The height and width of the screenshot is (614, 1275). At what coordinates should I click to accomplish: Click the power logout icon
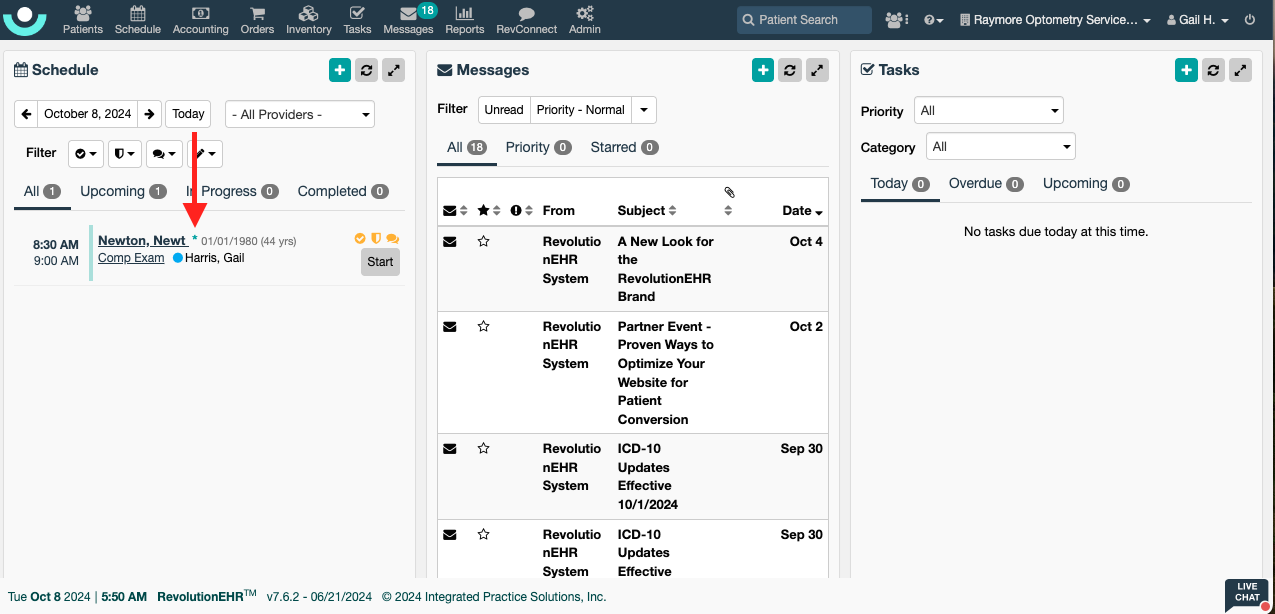(x=1250, y=20)
